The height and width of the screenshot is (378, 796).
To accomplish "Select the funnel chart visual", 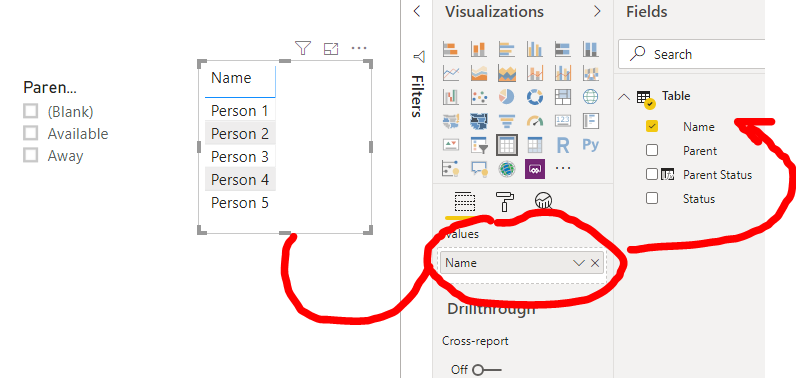I will click(507, 121).
